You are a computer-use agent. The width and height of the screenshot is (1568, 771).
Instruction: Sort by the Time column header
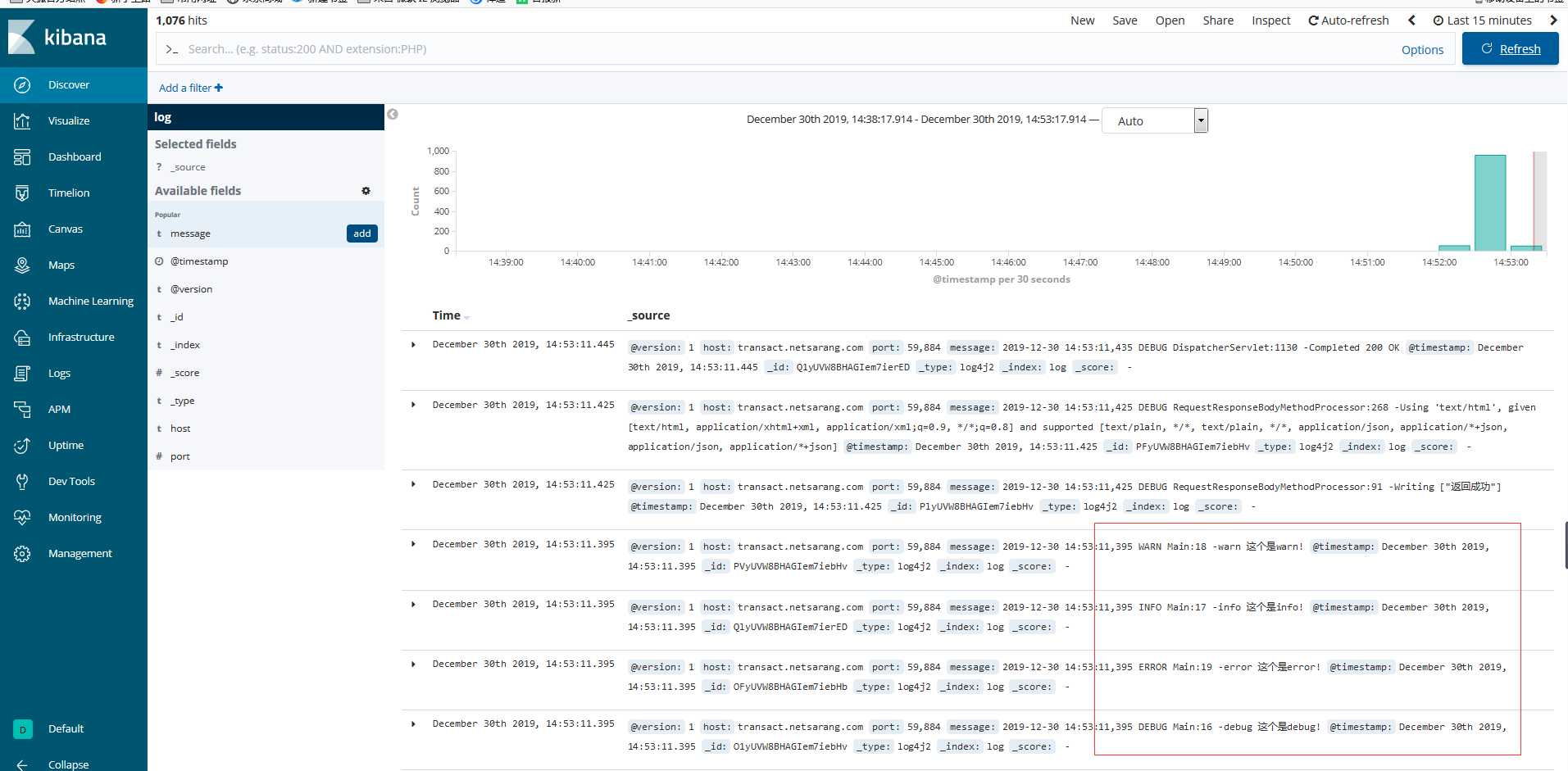451,315
